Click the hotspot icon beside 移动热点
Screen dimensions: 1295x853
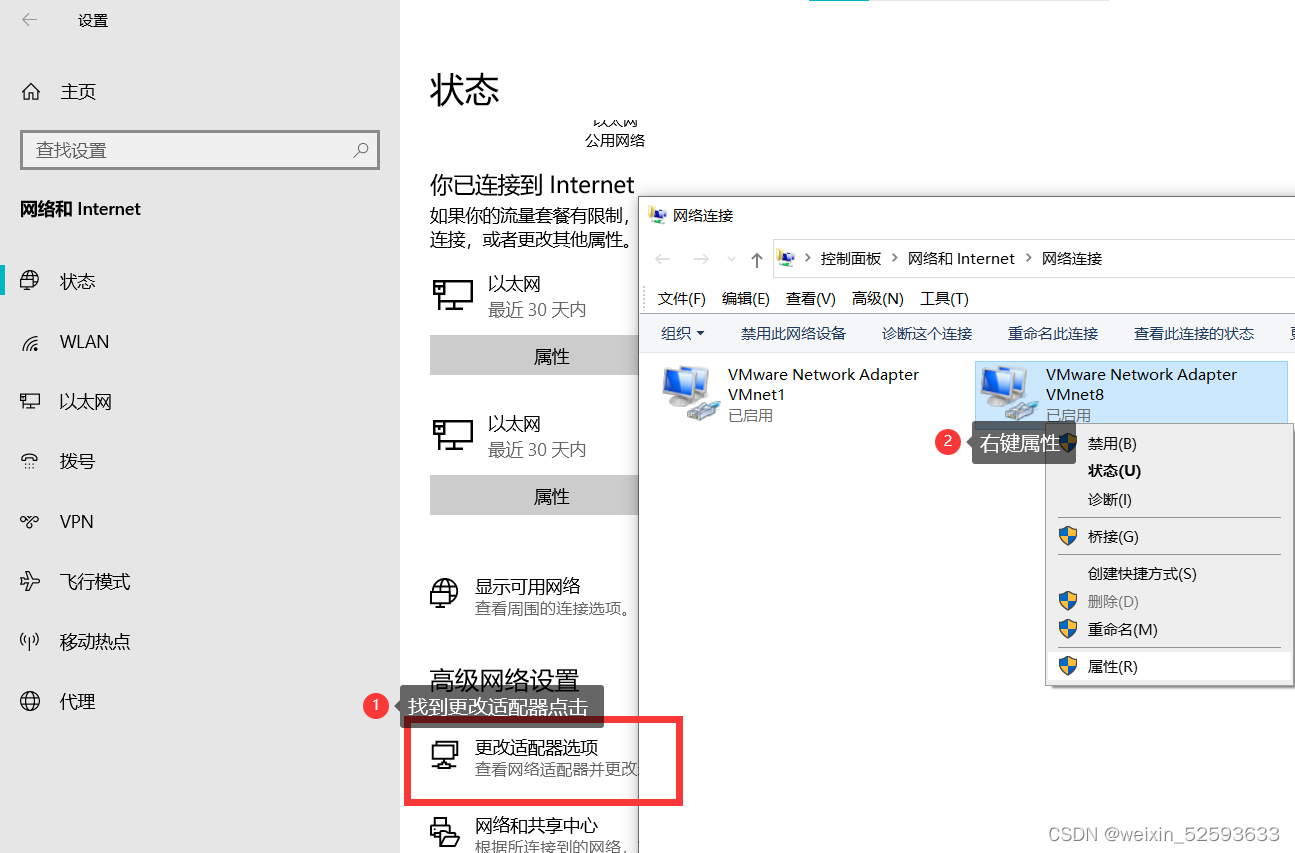tap(30, 642)
